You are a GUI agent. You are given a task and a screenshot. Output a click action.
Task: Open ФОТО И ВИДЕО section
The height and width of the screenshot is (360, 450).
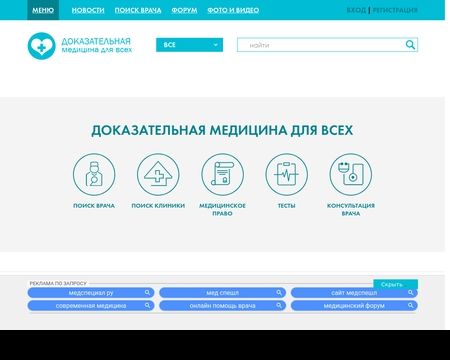pos(233,10)
